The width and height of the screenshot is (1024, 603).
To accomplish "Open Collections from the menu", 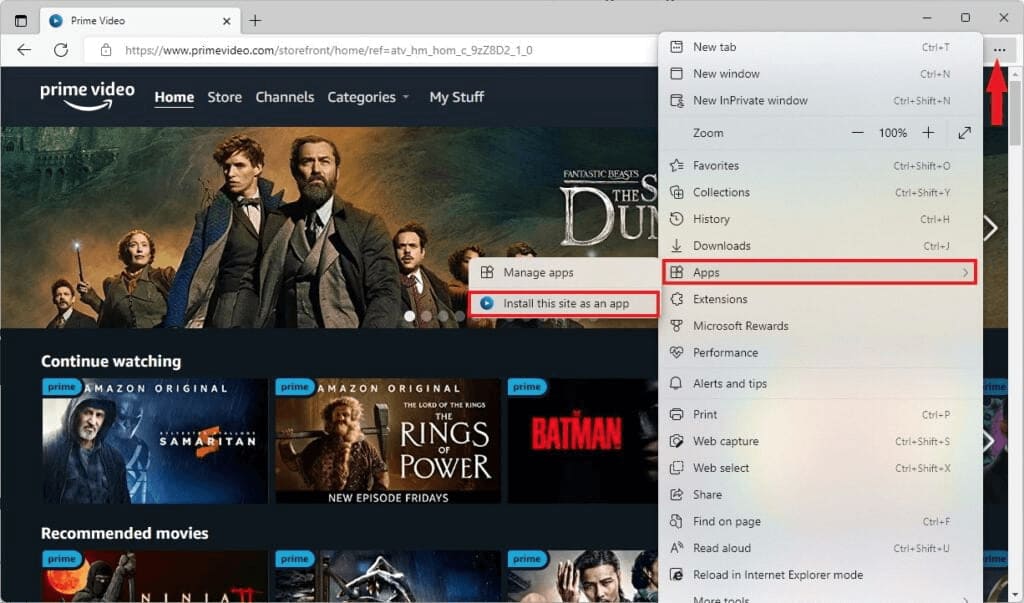I will 820,193.
